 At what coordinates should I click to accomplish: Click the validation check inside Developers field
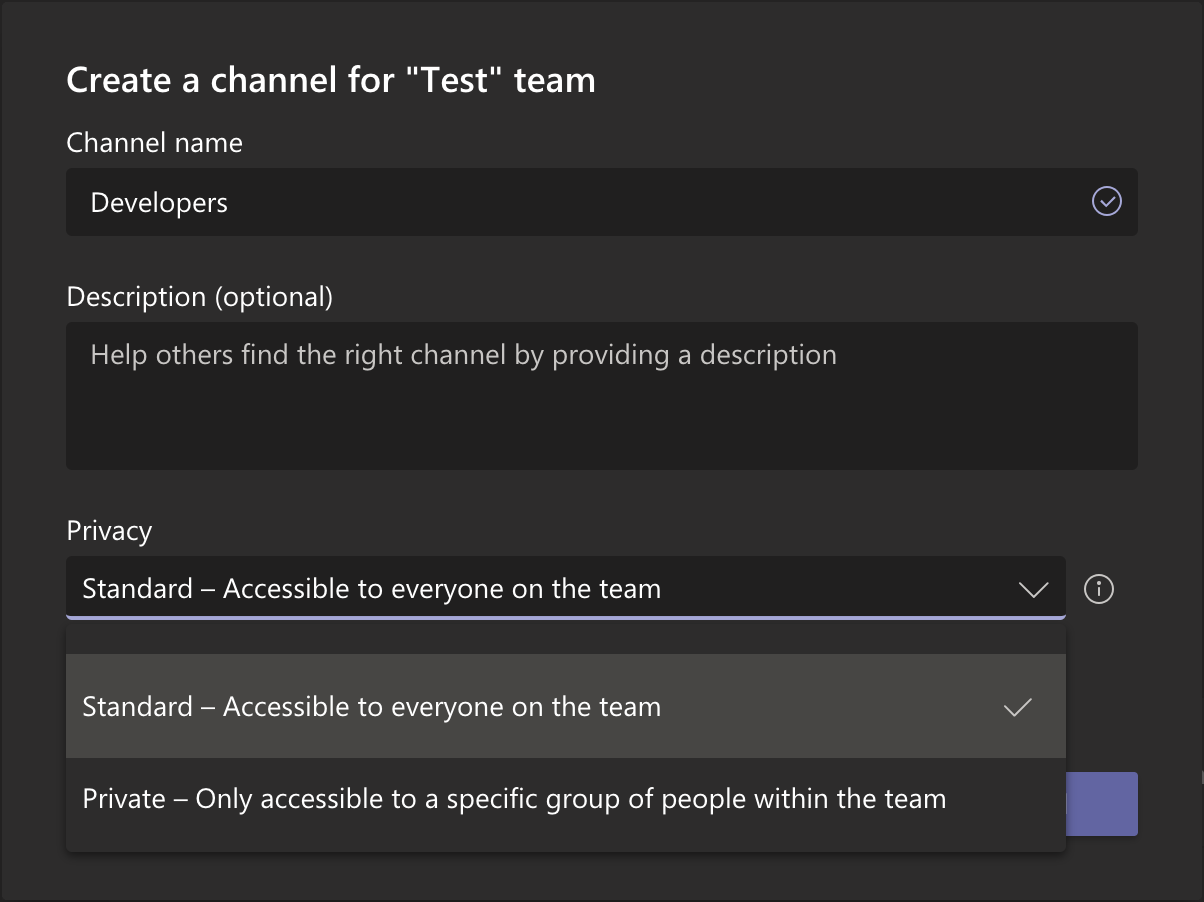[x=1105, y=202]
